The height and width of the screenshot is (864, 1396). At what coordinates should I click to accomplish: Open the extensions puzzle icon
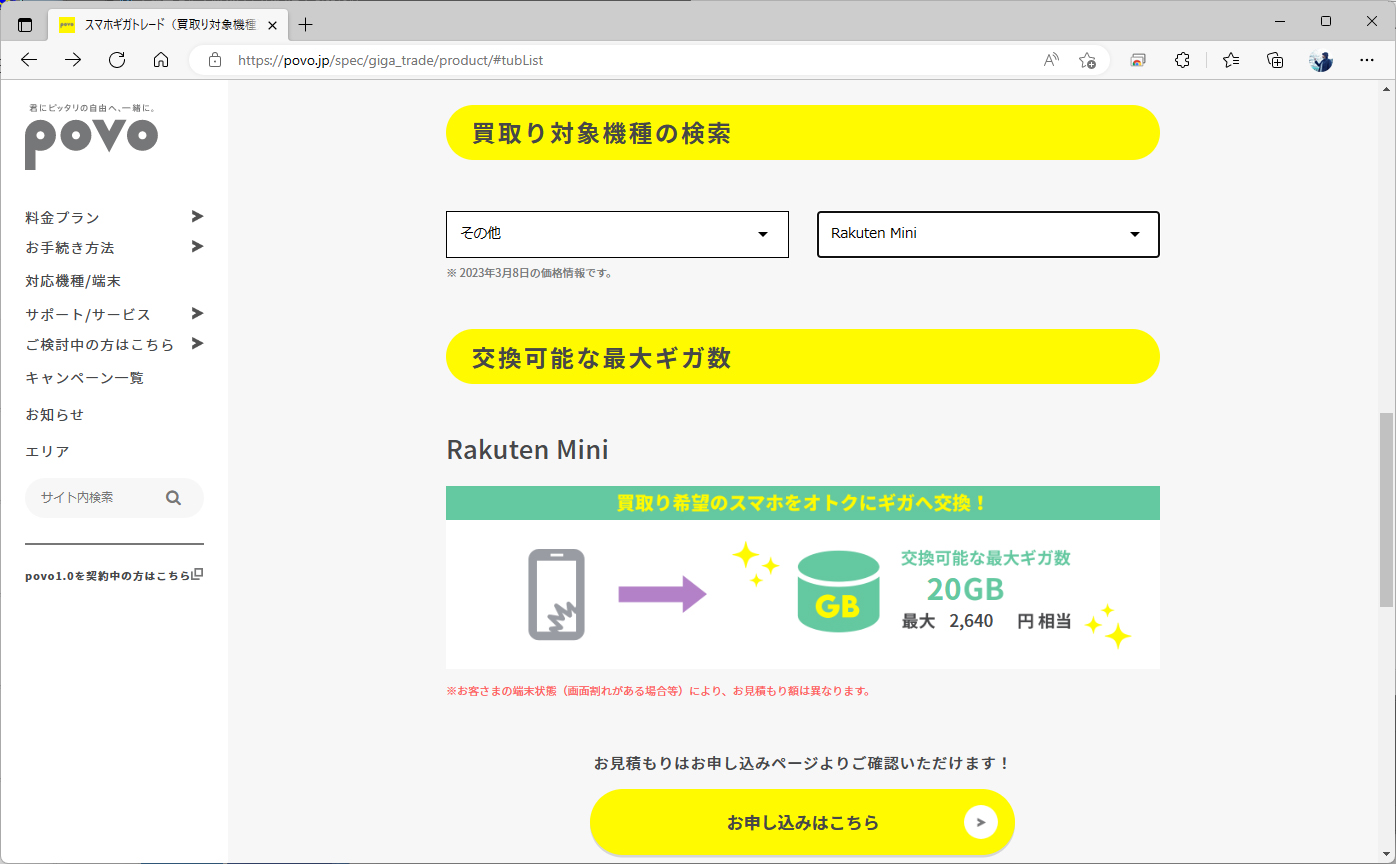click(x=1182, y=60)
